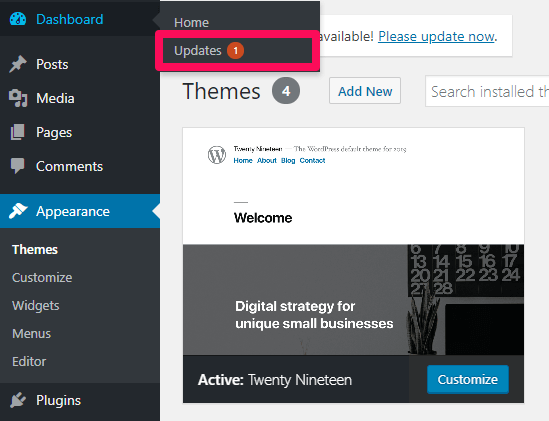Choose Home in the Dashboard flyout

tap(192, 22)
